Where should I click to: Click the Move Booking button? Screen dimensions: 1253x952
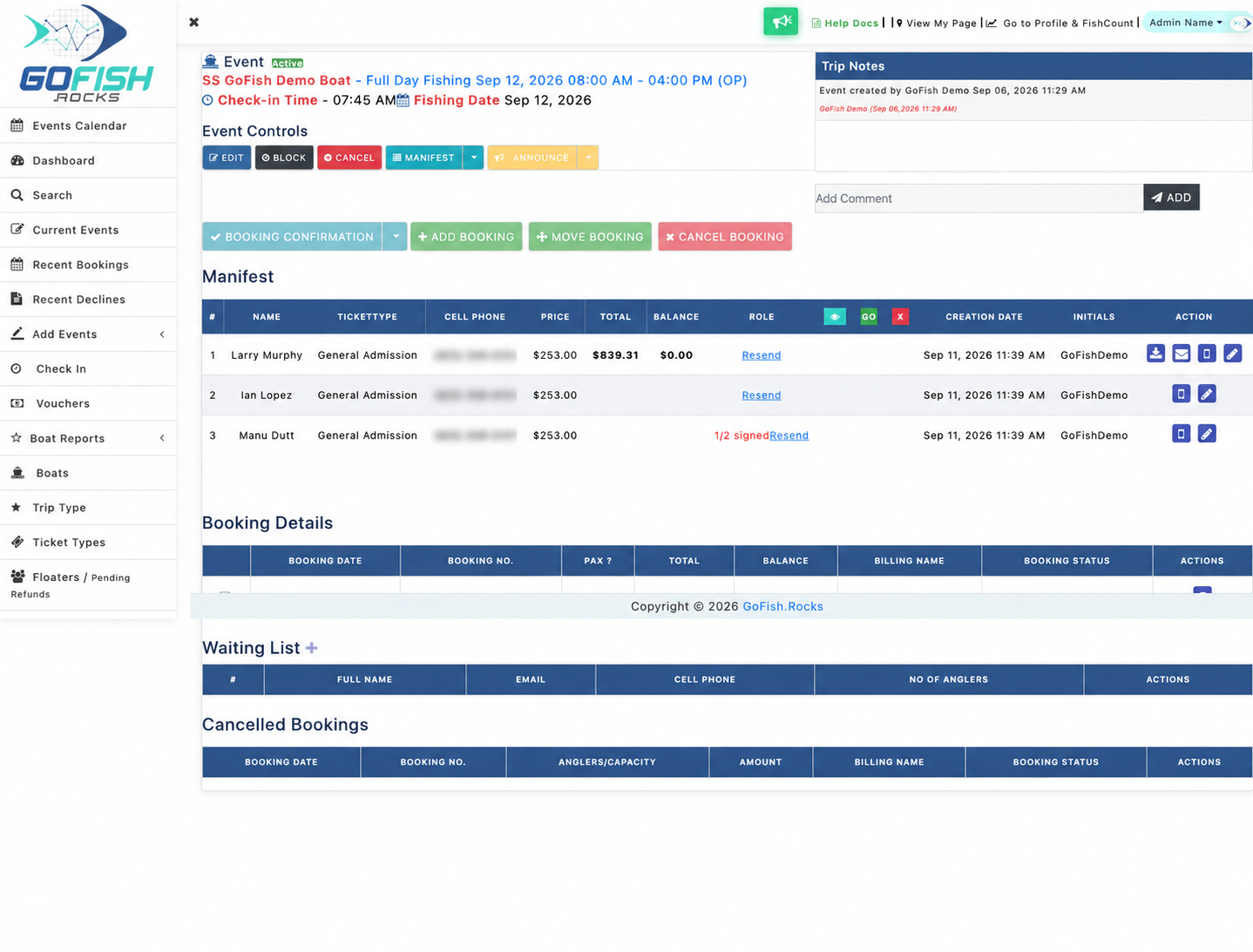[x=590, y=237]
